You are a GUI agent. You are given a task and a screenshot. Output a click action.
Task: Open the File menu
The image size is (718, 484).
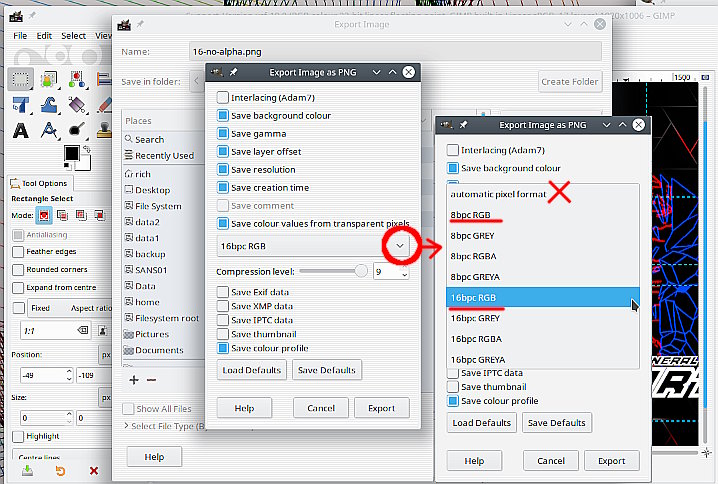[20, 36]
